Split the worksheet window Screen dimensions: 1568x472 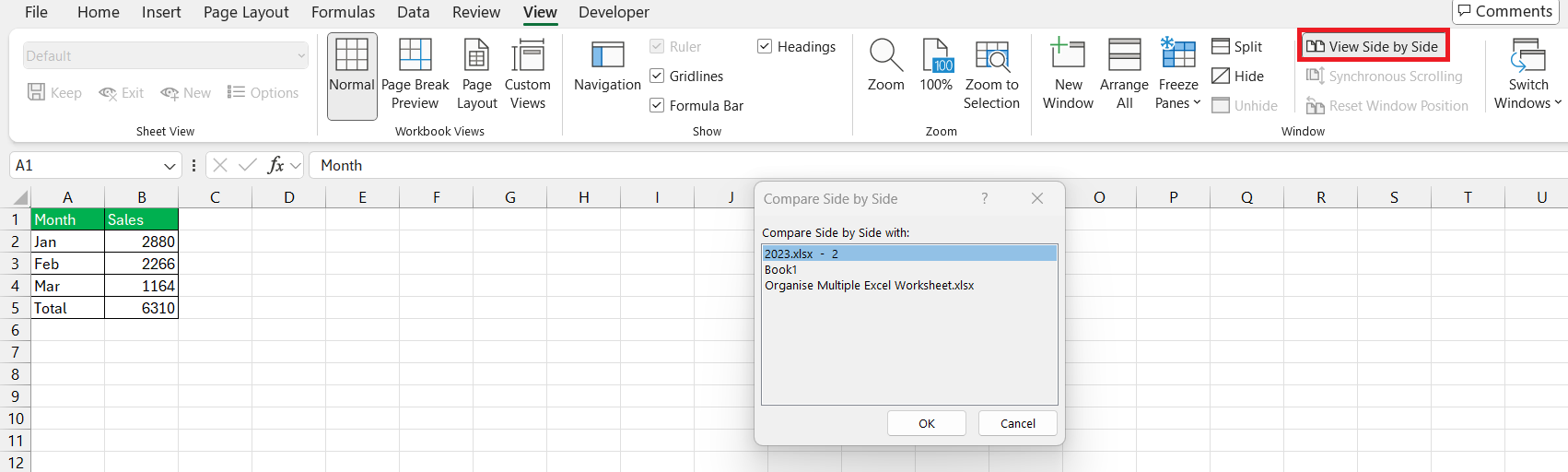pyautogui.click(x=1237, y=47)
